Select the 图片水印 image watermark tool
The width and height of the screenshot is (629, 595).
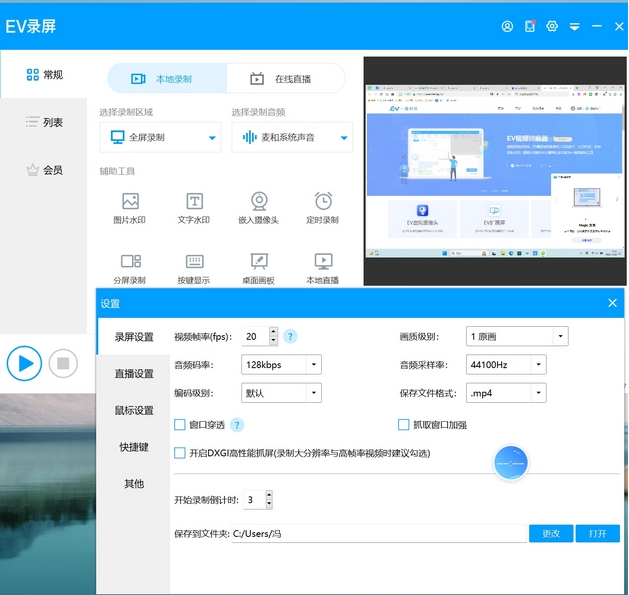130,208
